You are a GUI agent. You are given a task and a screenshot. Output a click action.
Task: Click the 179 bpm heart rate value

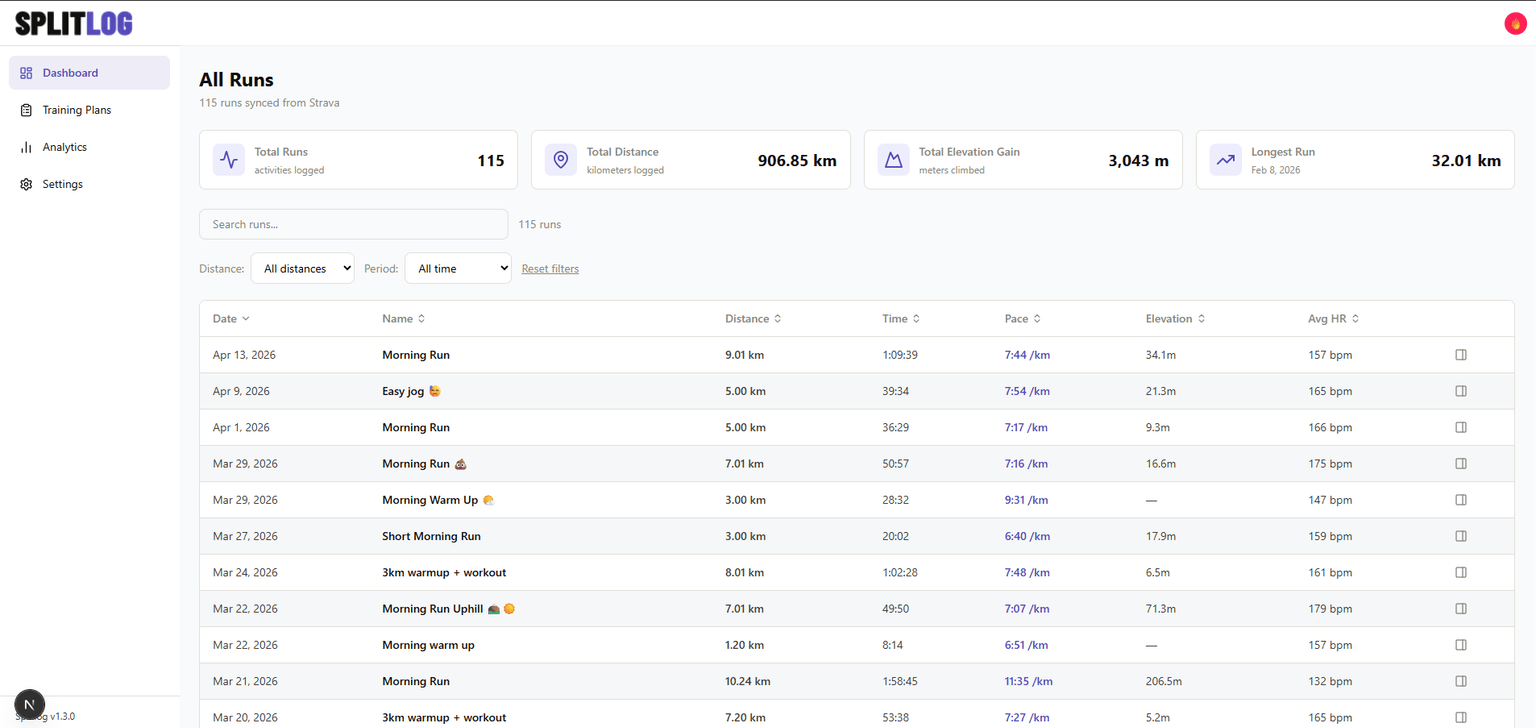[x=1330, y=609]
